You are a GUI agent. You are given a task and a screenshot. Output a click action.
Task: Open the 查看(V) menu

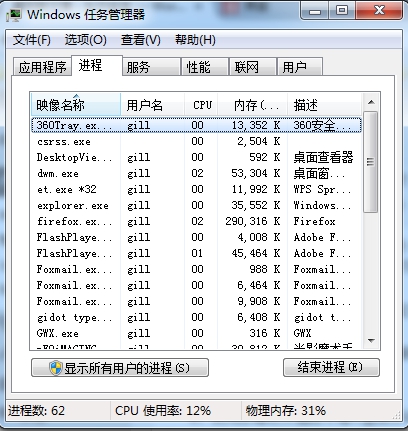pyautogui.click(x=140, y=40)
